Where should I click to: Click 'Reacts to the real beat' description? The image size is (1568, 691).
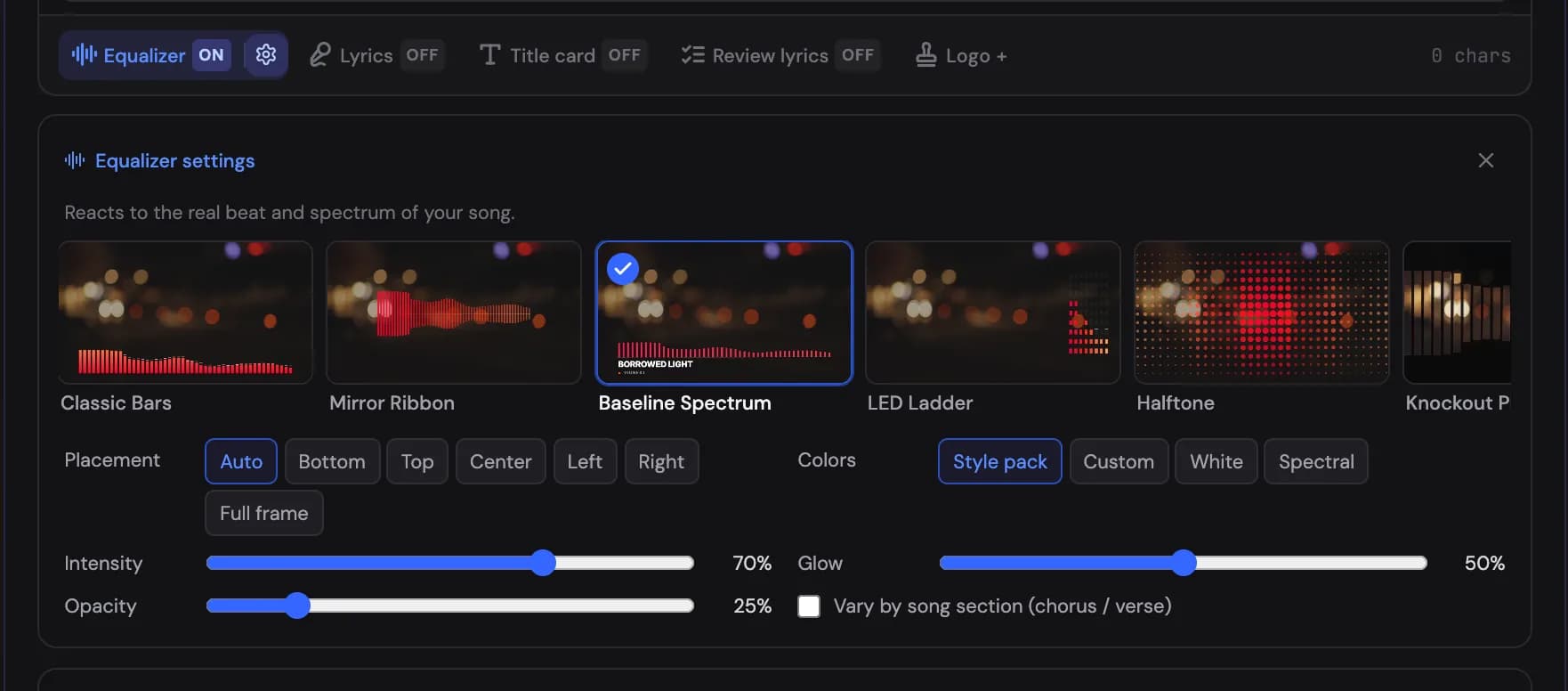pyautogui.click(x=289, y=213)
